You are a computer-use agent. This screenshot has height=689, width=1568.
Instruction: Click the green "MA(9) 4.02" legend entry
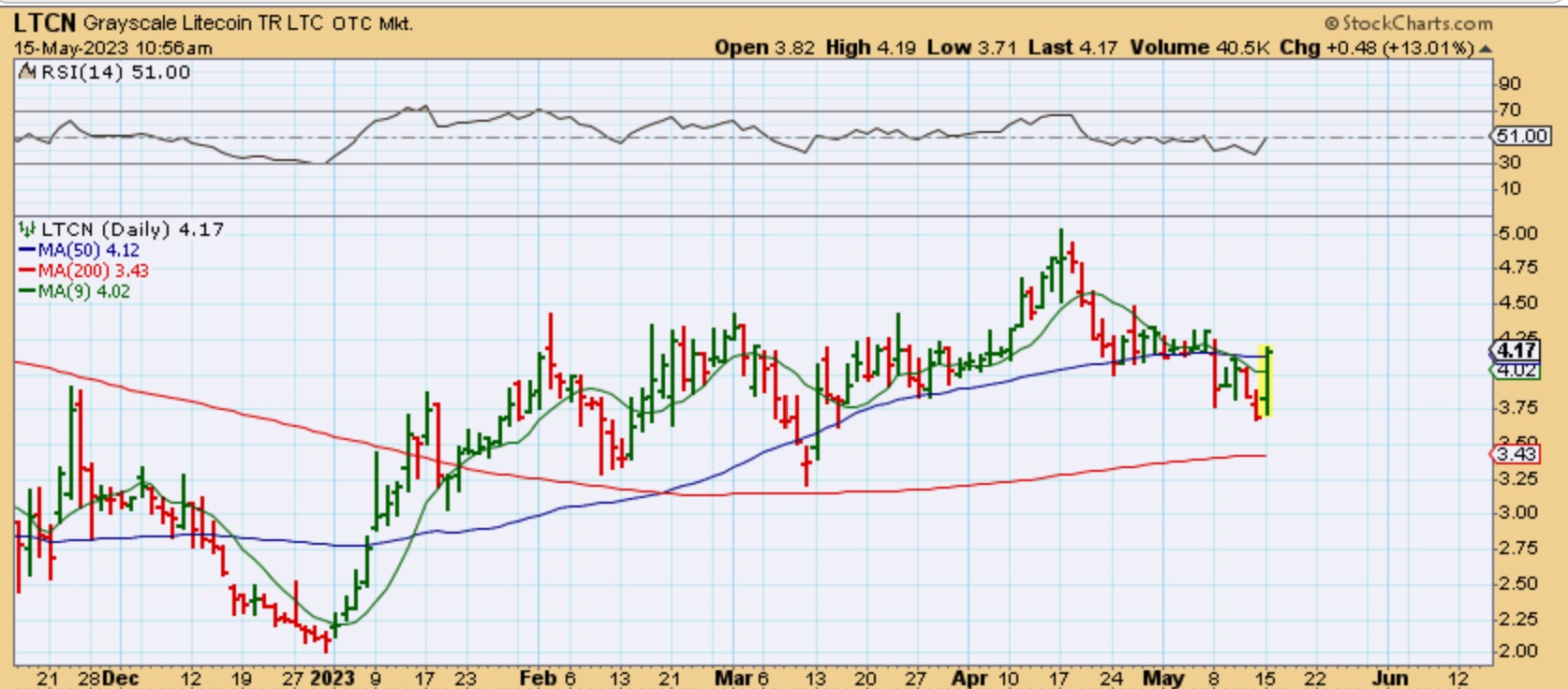[75, 291]
